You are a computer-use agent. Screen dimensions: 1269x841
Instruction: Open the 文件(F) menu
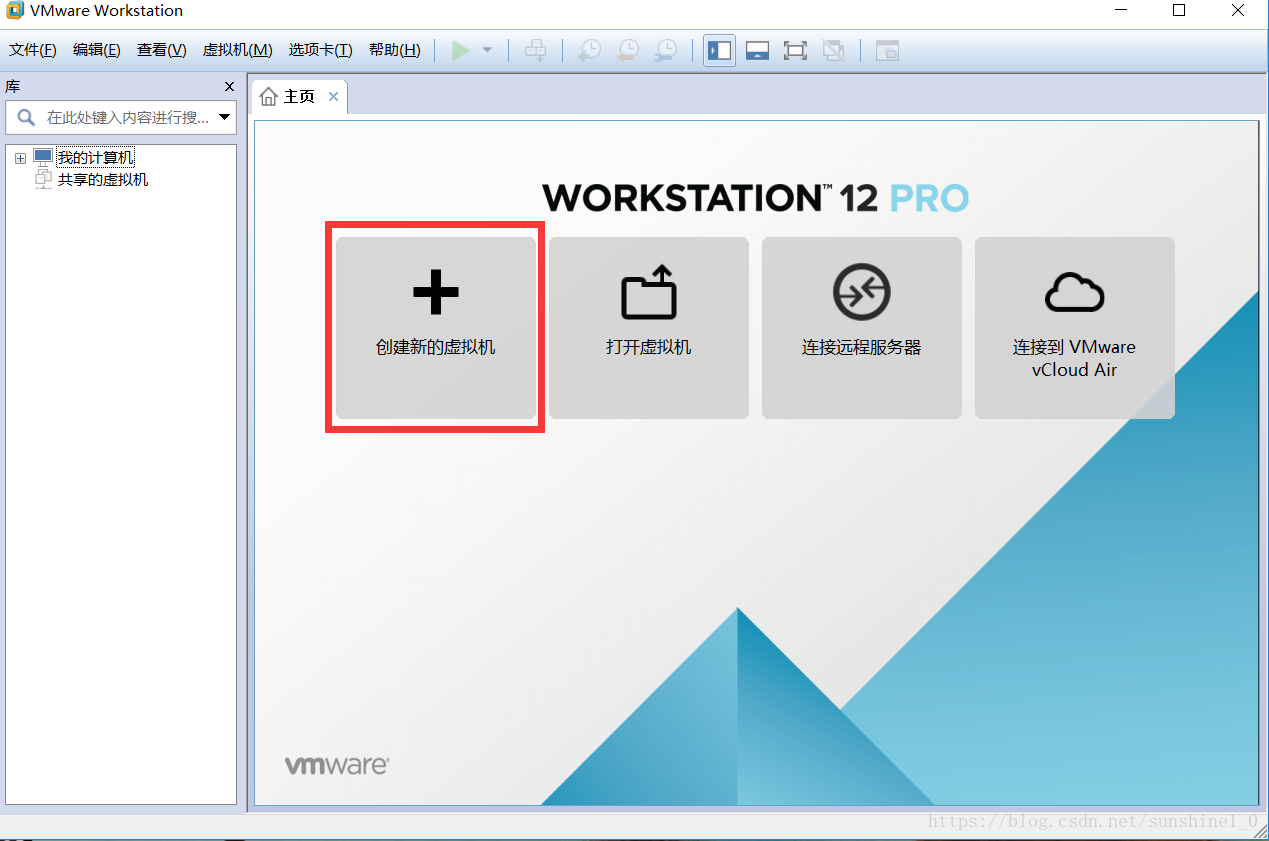tap(33, 50)
